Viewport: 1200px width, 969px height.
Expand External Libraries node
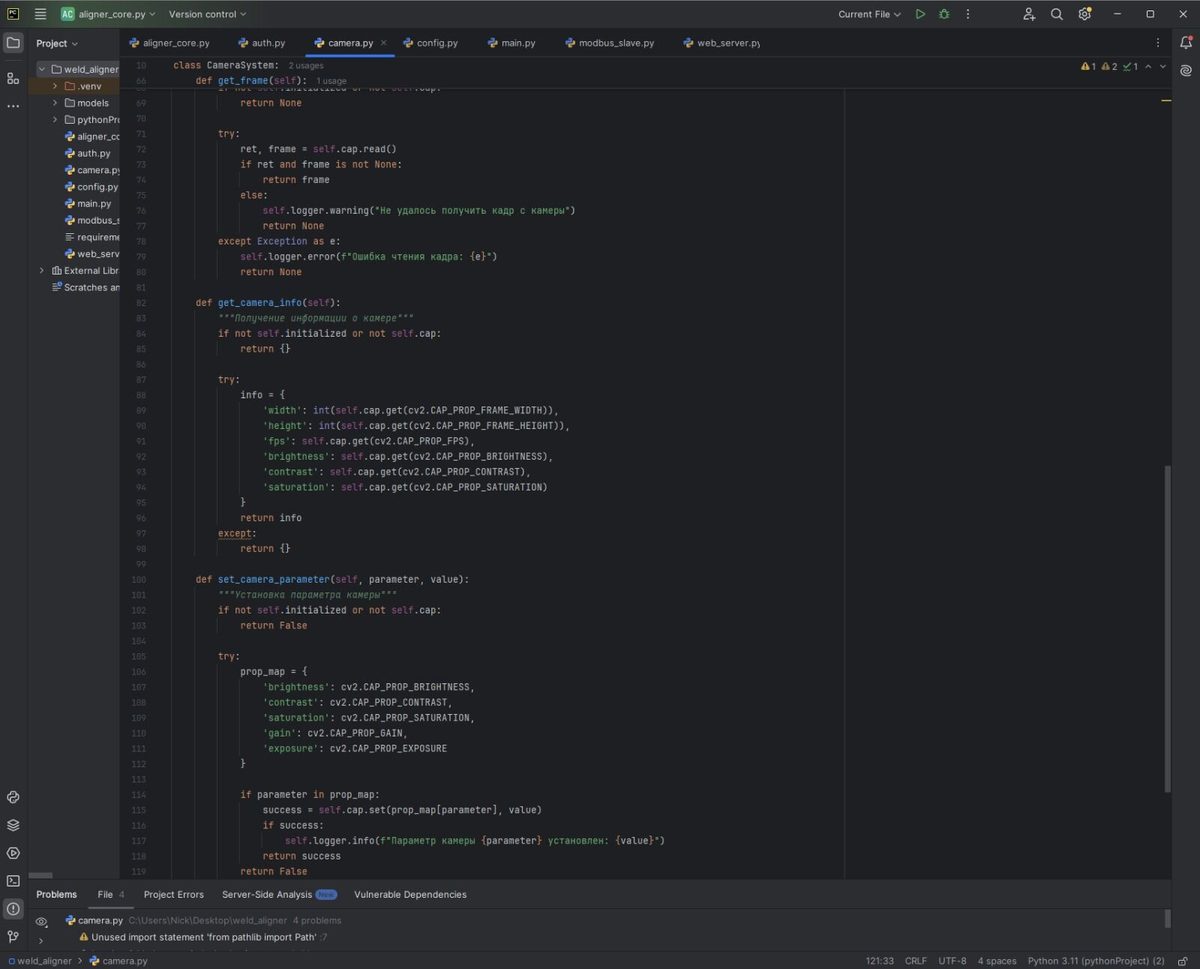tap(42, 270)
